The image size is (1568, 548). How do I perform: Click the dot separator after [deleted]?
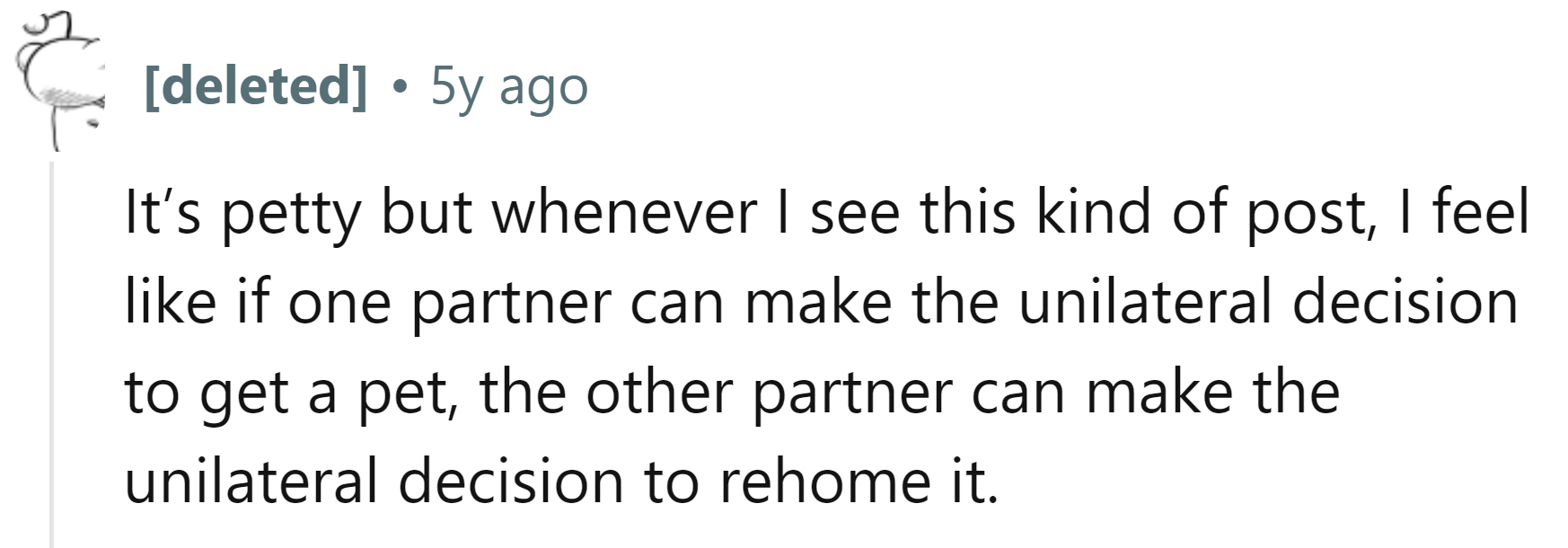[400, 89]
